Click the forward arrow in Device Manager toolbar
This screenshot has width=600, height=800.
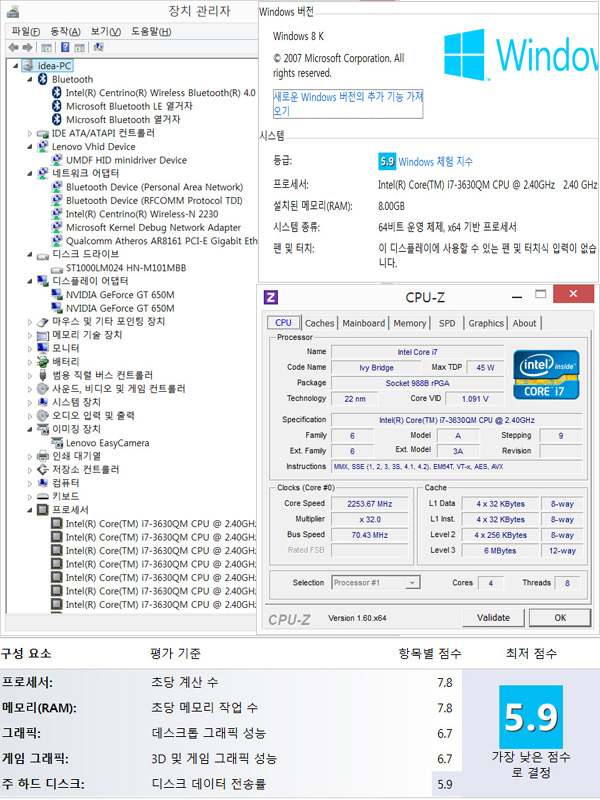pos(27,47)
